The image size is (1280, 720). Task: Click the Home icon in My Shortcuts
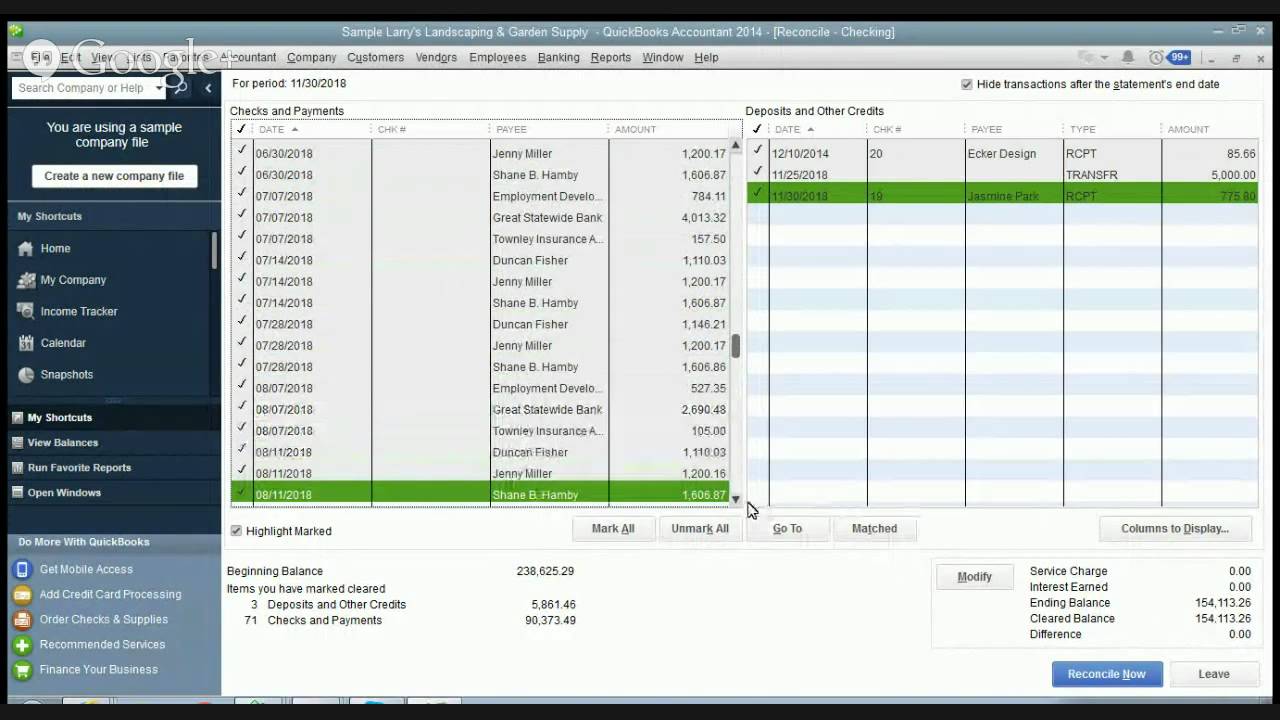[26, 249]
